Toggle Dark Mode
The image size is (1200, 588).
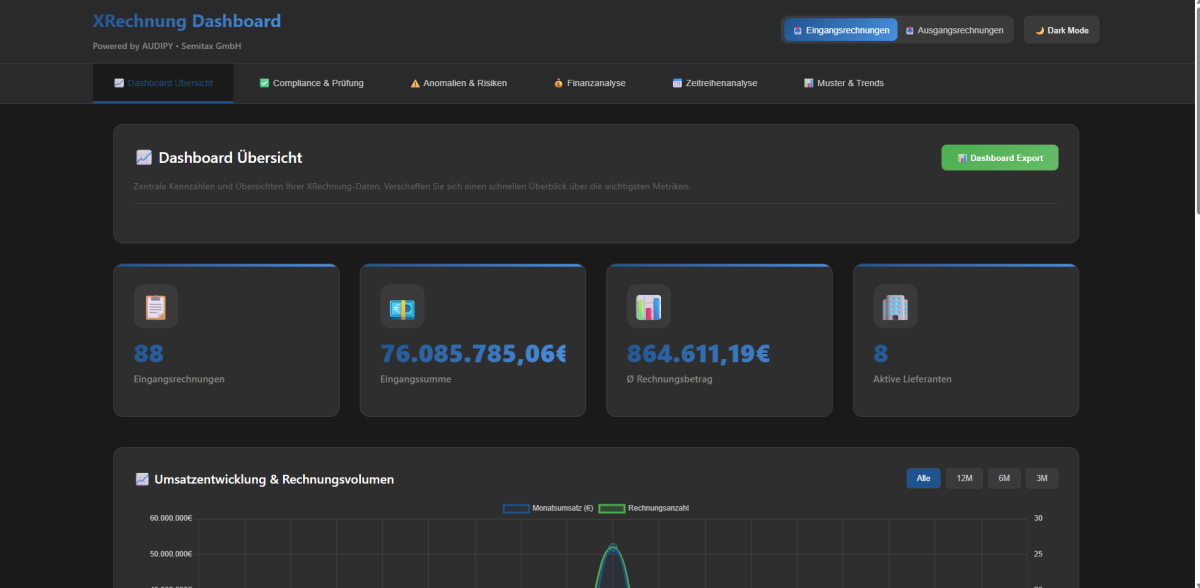point(1061,30)
